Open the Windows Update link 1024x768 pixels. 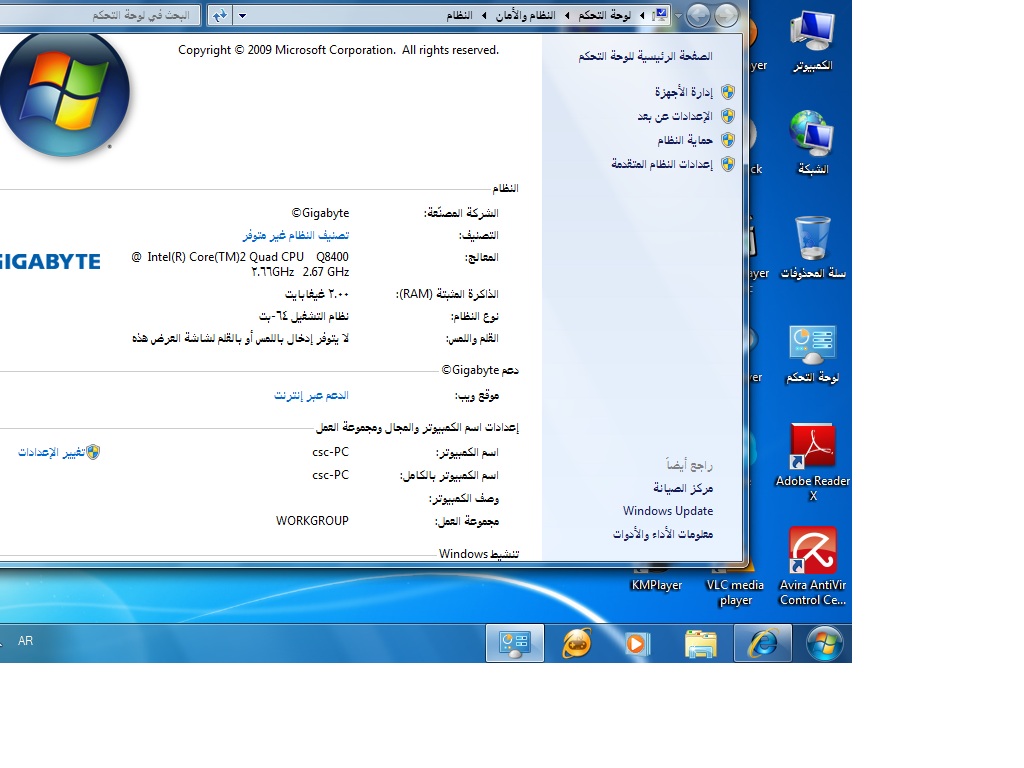[x=667, y=511]
